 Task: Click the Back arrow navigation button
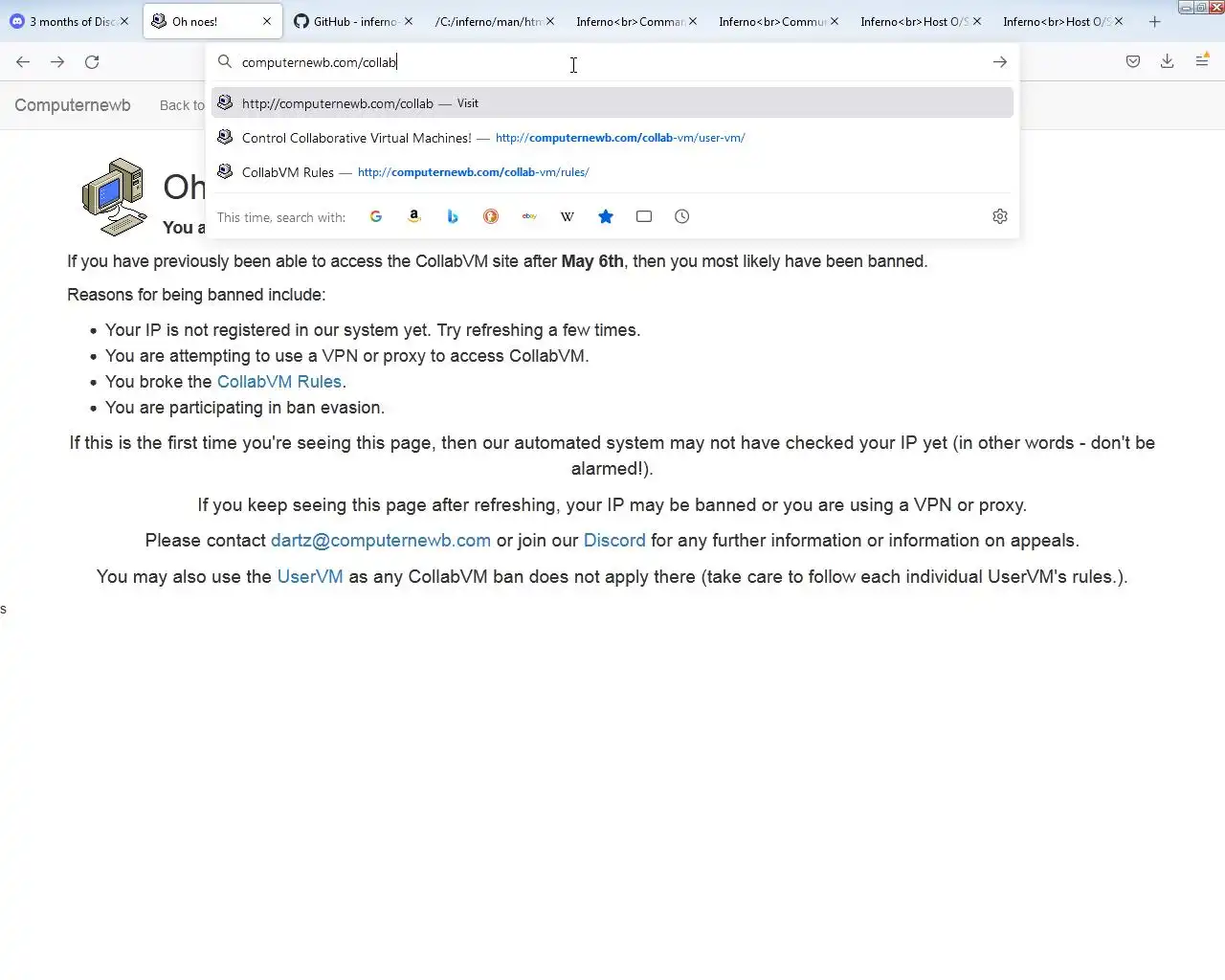[x=23, y=62]
